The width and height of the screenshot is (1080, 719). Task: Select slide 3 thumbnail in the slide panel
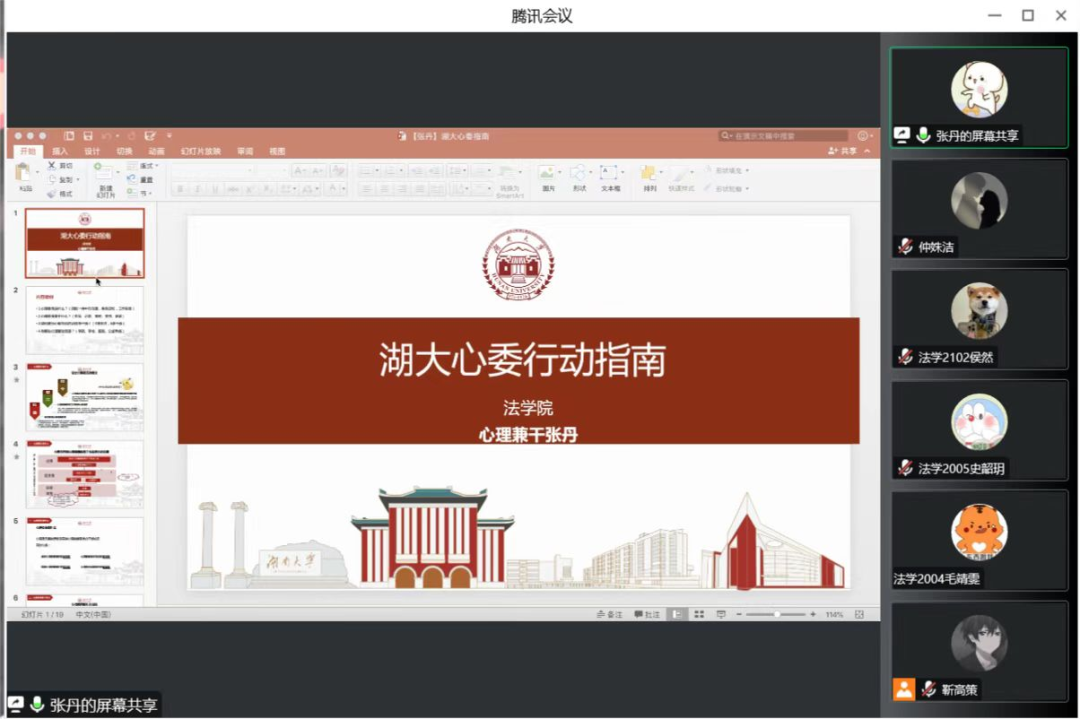coord(84,397)
